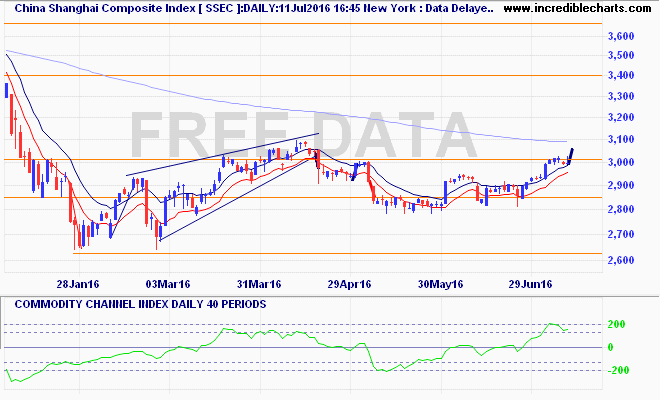
Task: Click the 2,800 price axis label
Action: 621,209
